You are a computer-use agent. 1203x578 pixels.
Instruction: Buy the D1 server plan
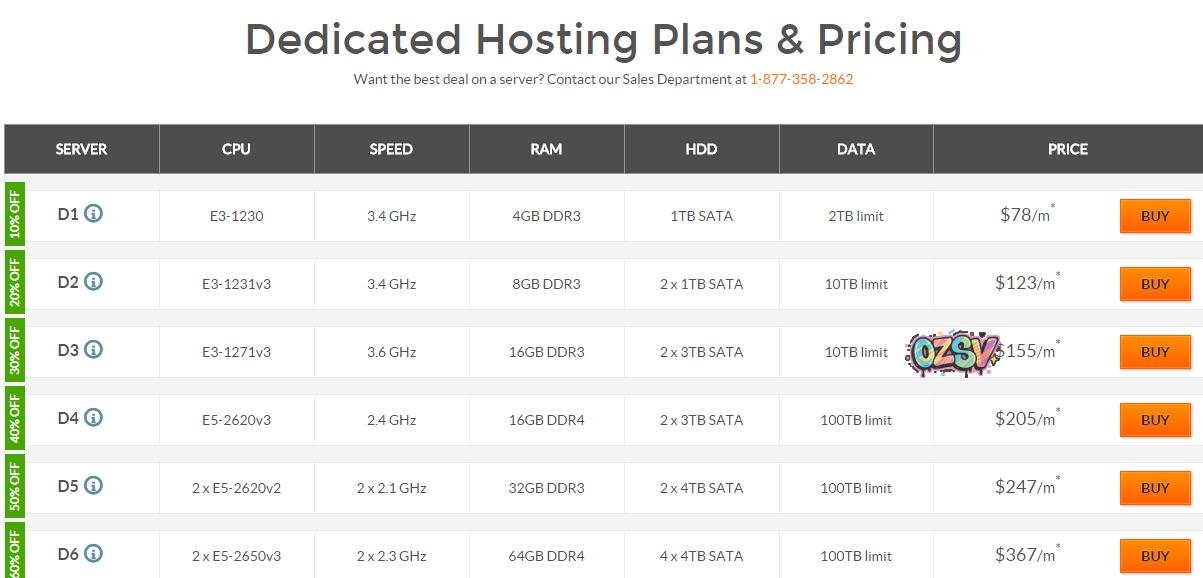point(1154,216)
